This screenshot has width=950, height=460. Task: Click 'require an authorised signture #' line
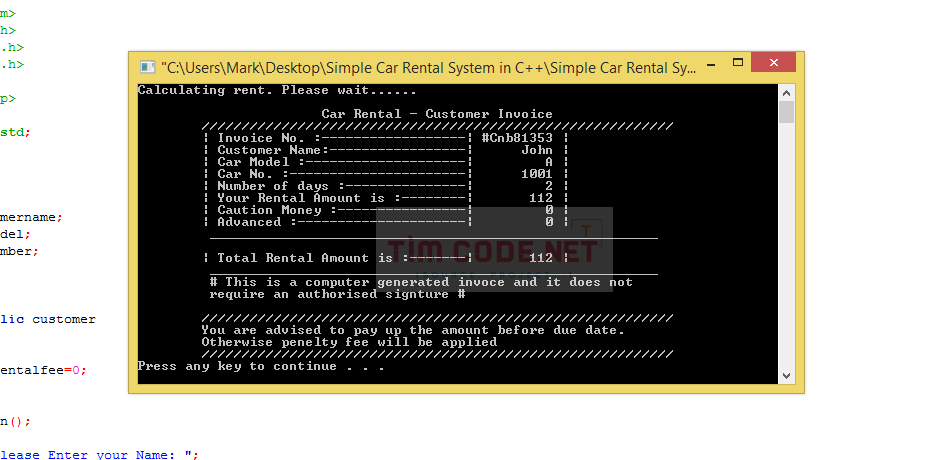pos(337,295)
